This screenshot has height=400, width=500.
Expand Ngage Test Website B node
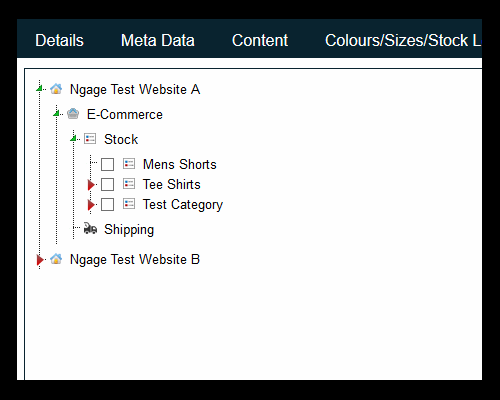40,260
